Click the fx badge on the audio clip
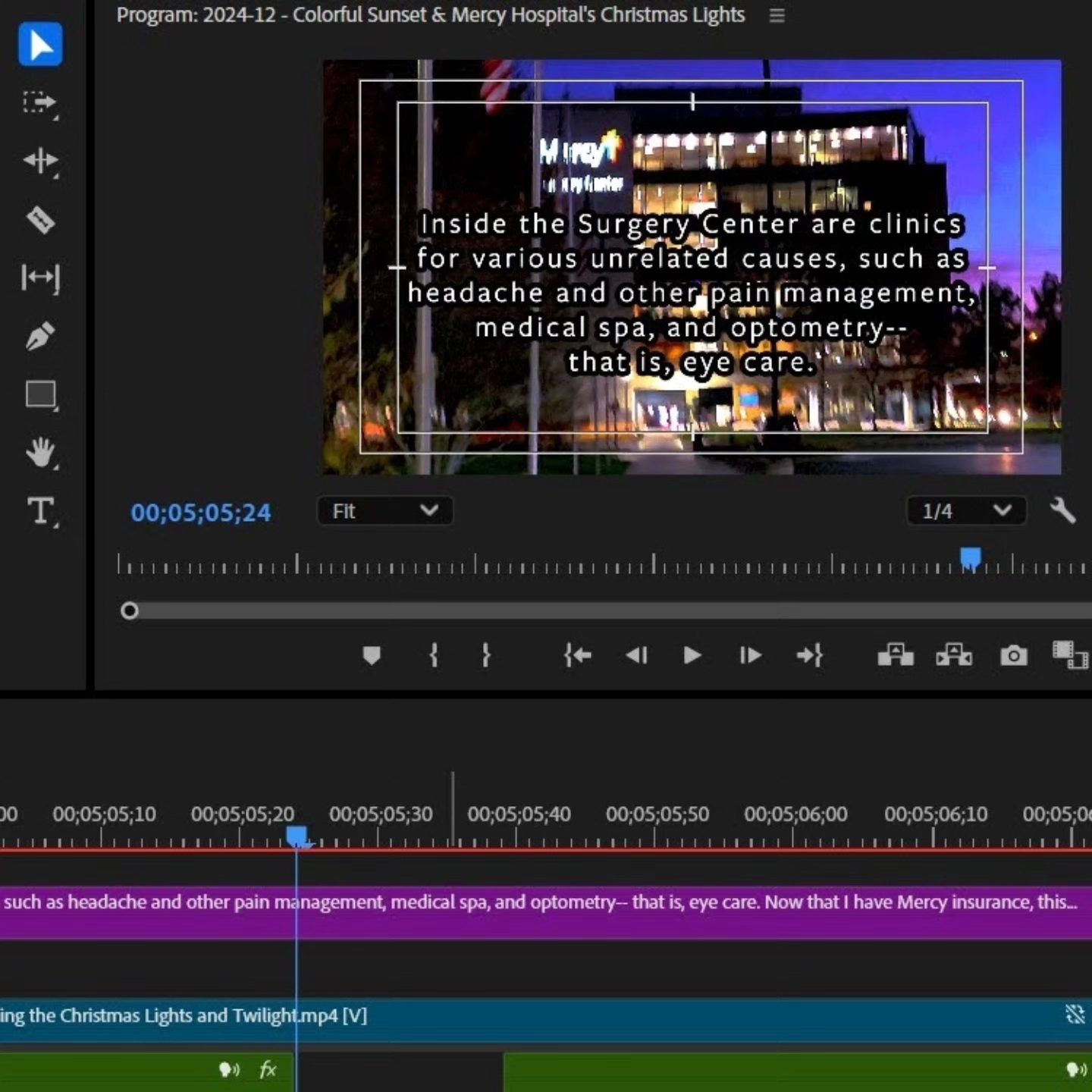The height and width of the screenshot is (1092, 1092). (268, 1069)
